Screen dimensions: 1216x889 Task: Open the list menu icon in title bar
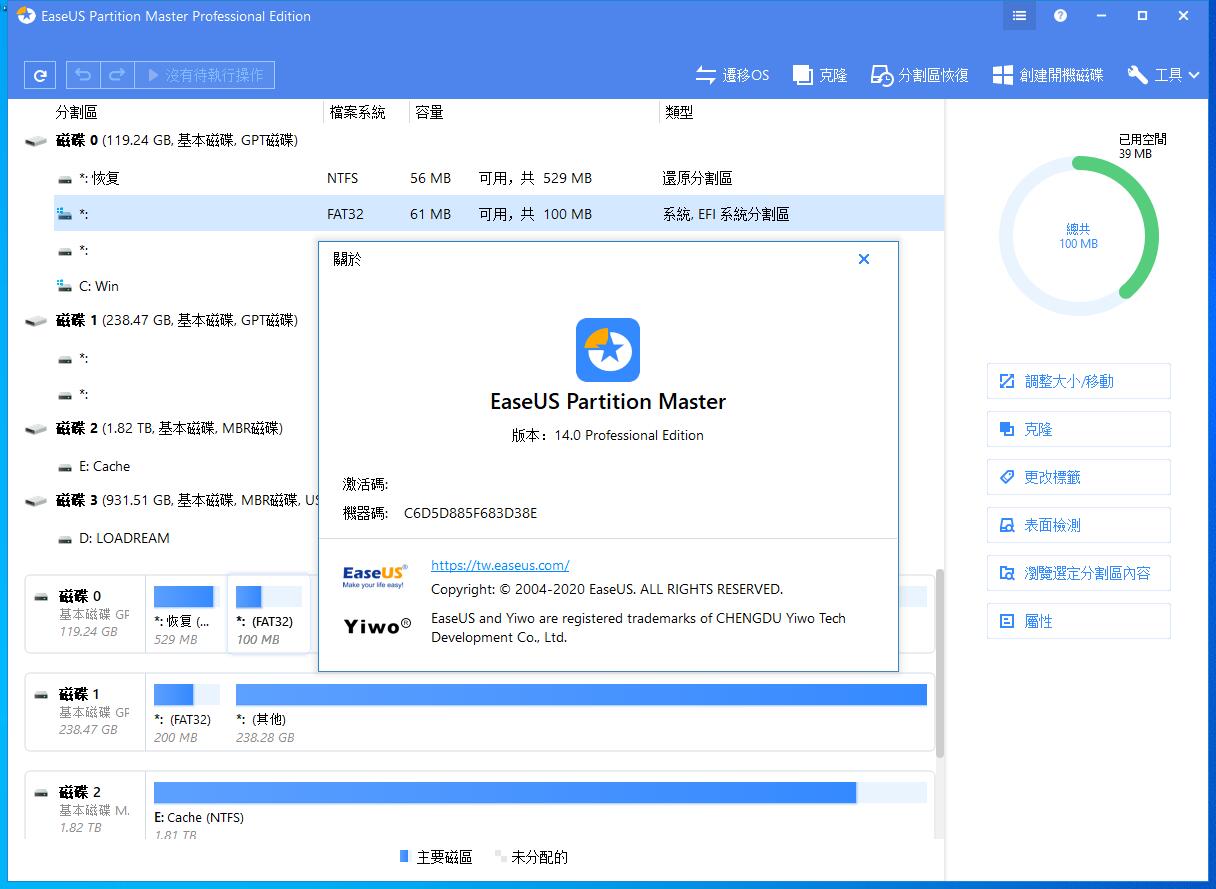(1019, 16)
